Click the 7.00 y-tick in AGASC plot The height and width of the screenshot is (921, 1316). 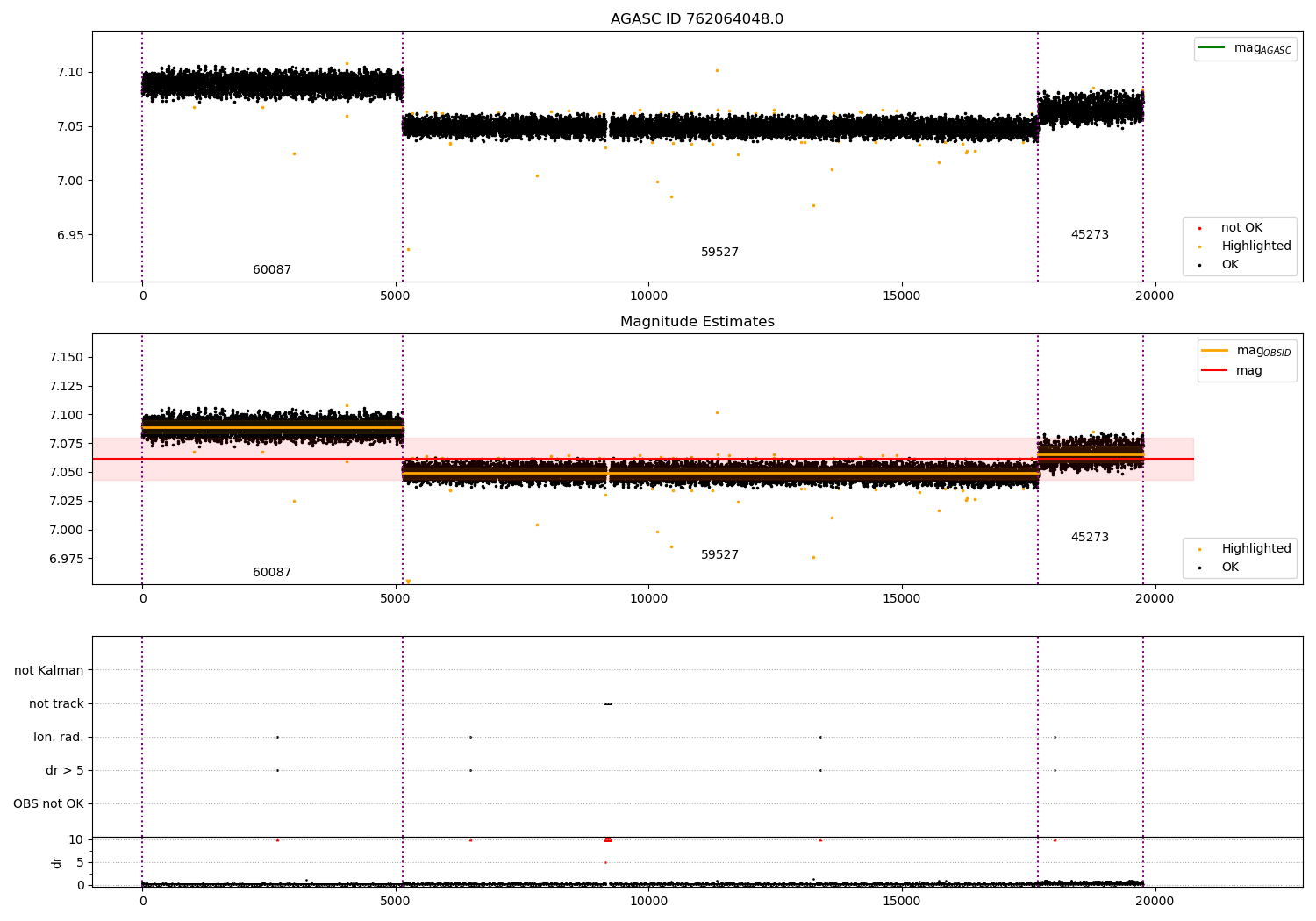coord(70,181)
